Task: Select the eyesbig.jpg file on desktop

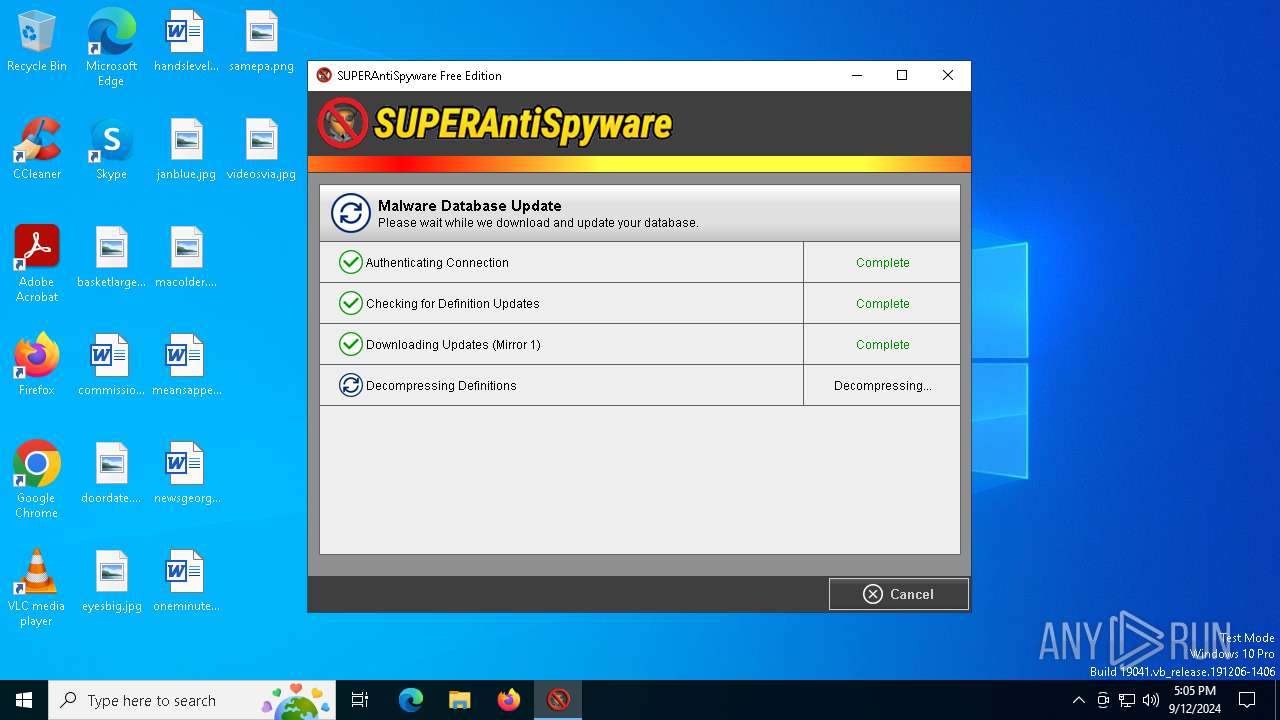Action: 111,581
